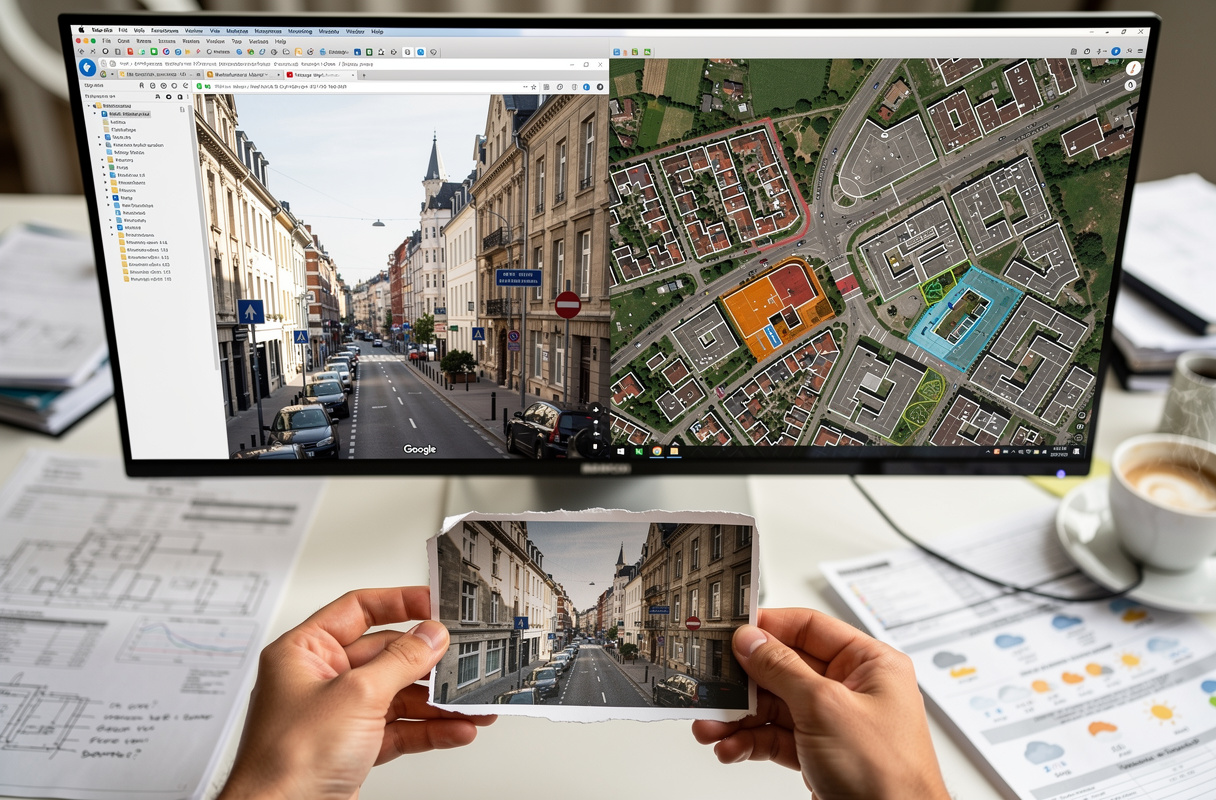The width and height of the screenshot is (1216, 800).
Task: Open Help in the macOS top menu bar
Action: (377, 32)
